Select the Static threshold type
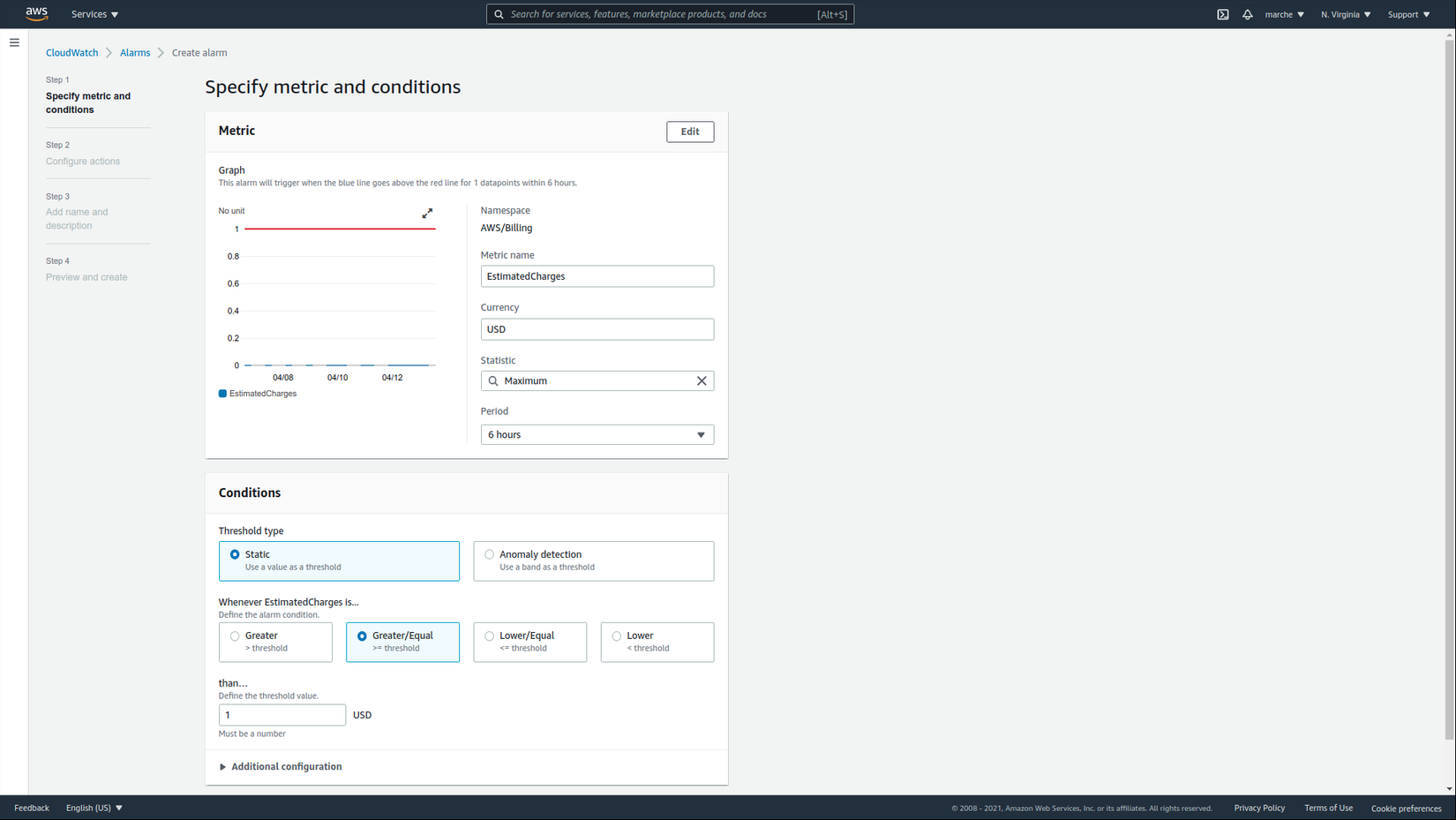Image resolution: width=1456 pixels, height=820 pixels. coord(339,561)
